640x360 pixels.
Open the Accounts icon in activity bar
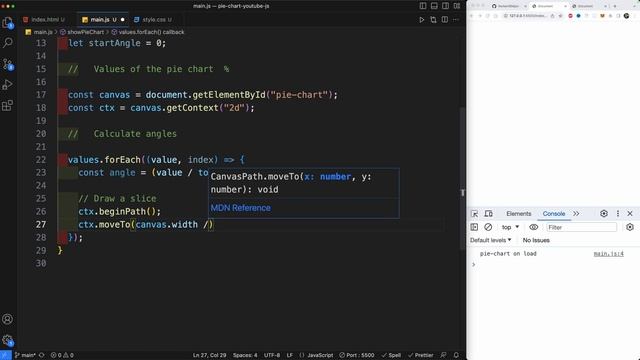[7, 319]
